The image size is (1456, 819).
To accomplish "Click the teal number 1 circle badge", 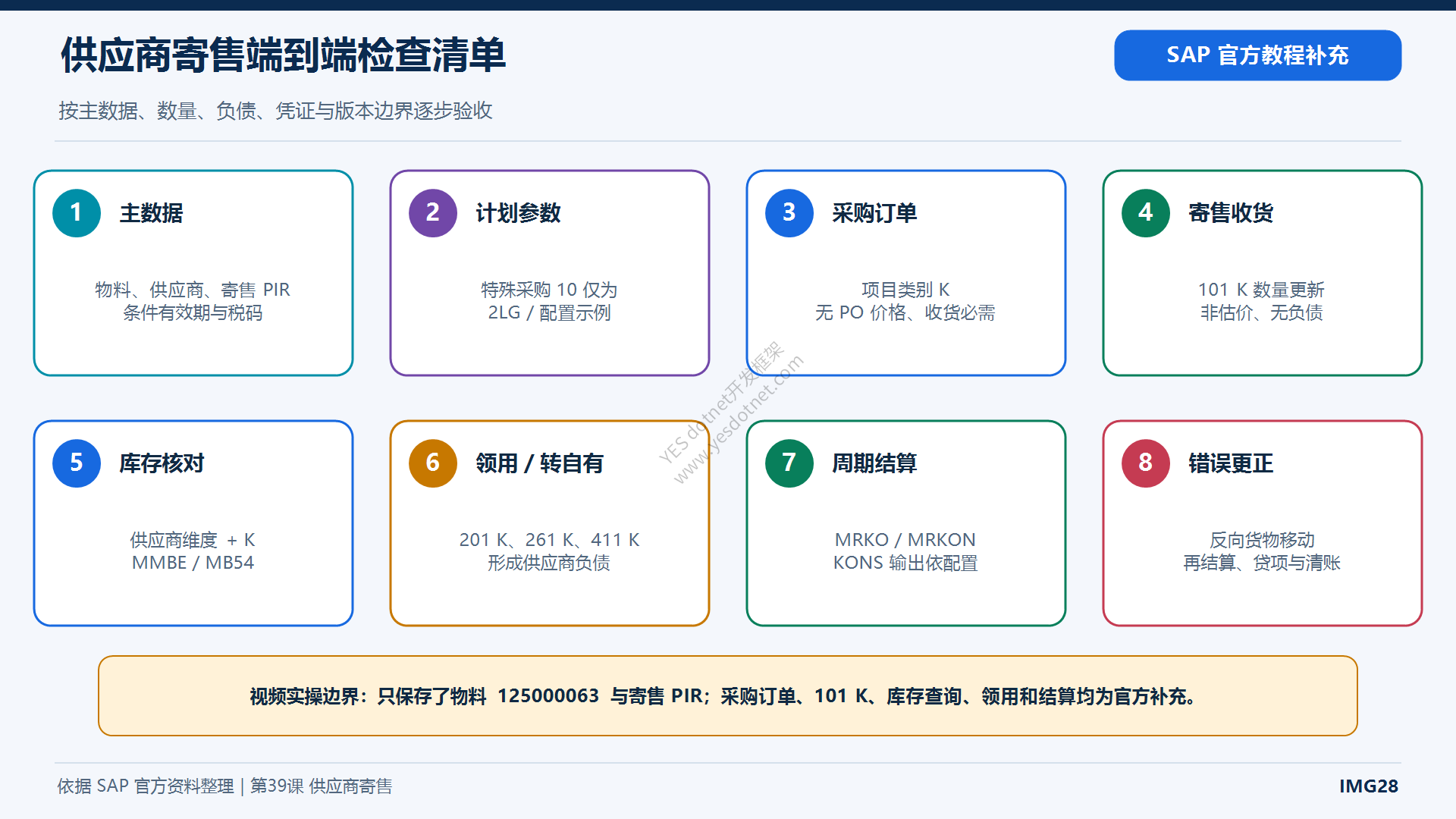I will 77,213.
